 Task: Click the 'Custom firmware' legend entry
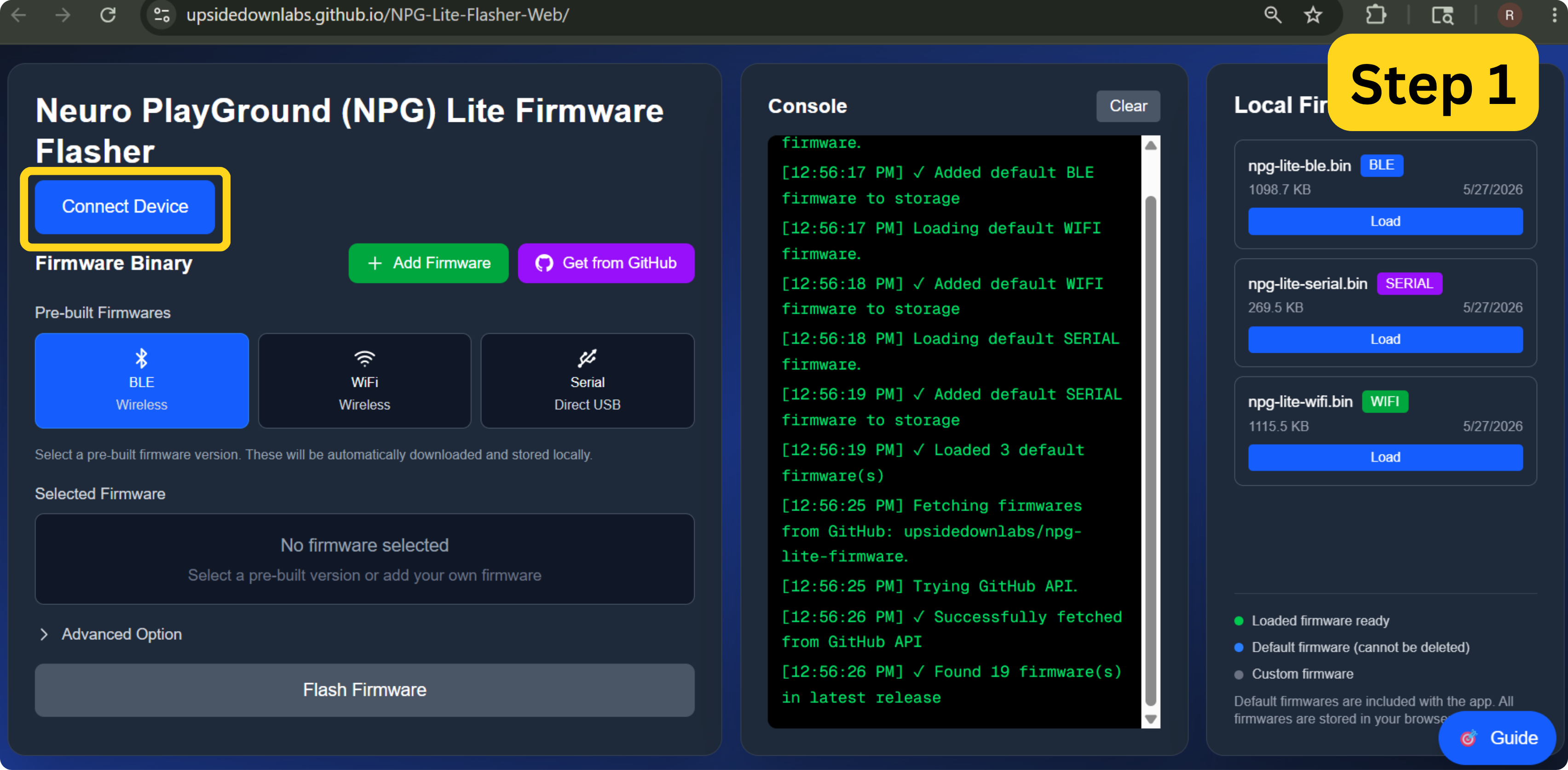pyautogui.click(x=1294, y=674)
